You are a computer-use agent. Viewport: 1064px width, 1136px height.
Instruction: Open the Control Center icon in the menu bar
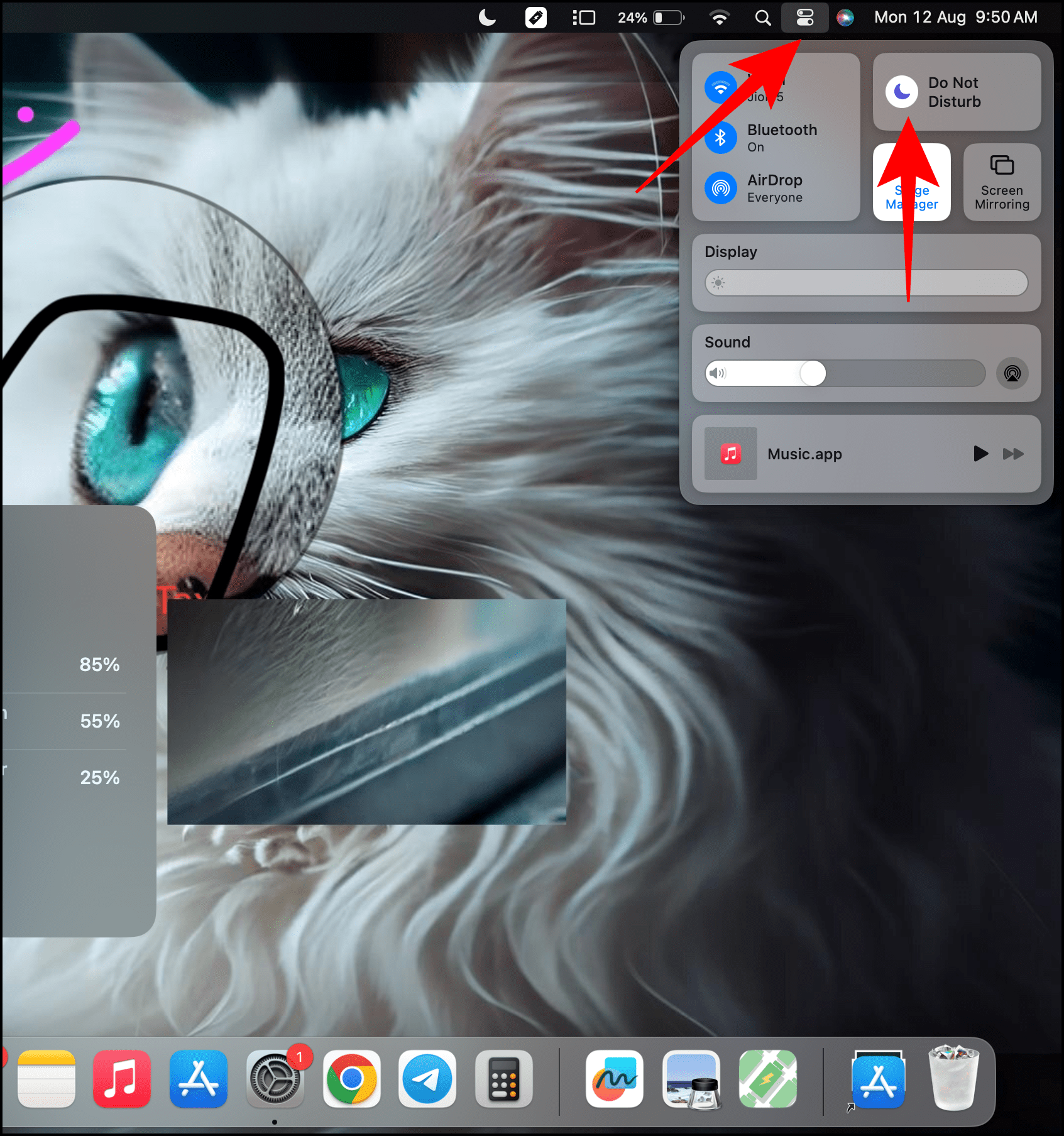804,17
